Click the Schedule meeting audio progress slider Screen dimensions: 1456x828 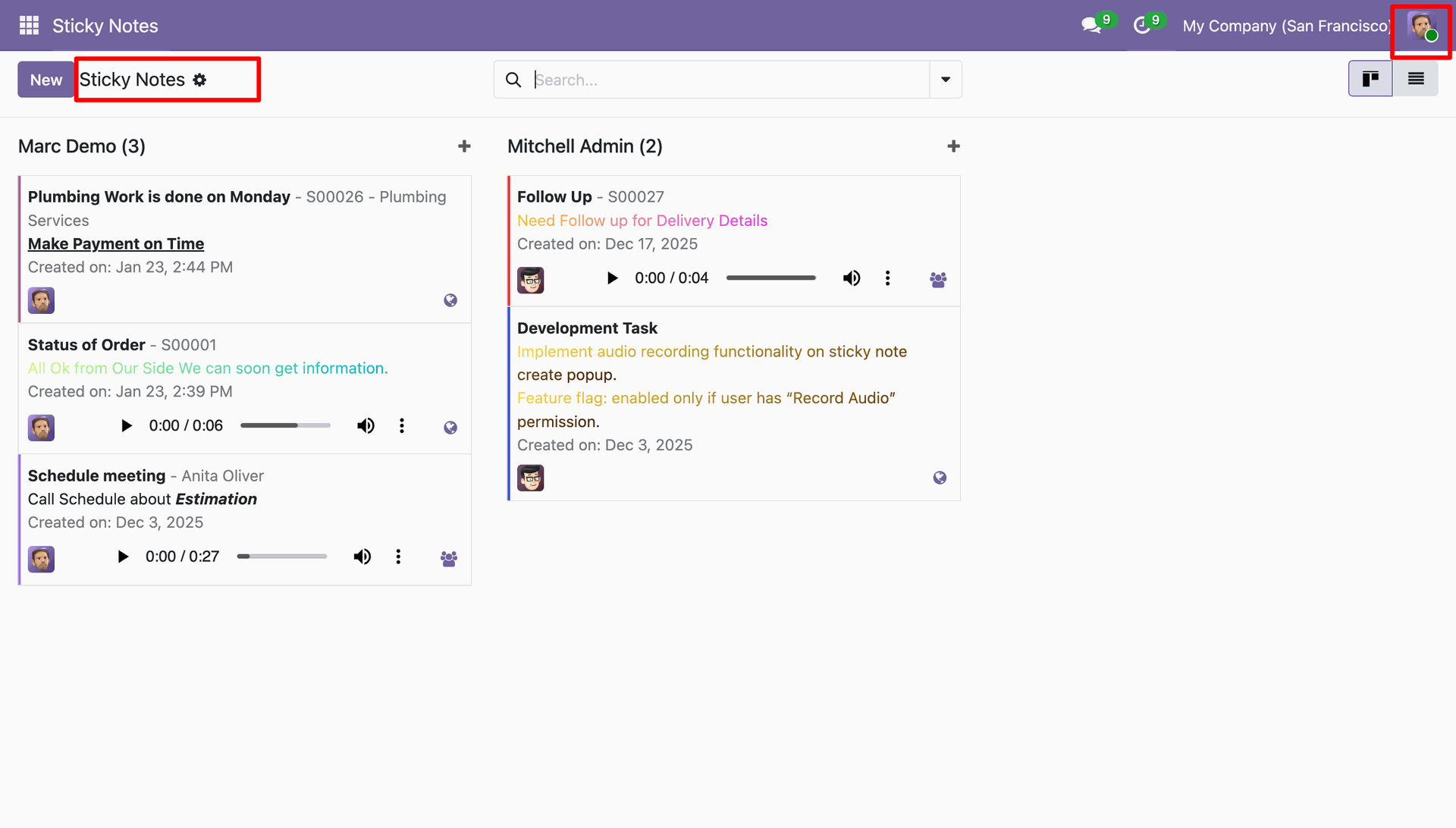[x=282, y=557]
